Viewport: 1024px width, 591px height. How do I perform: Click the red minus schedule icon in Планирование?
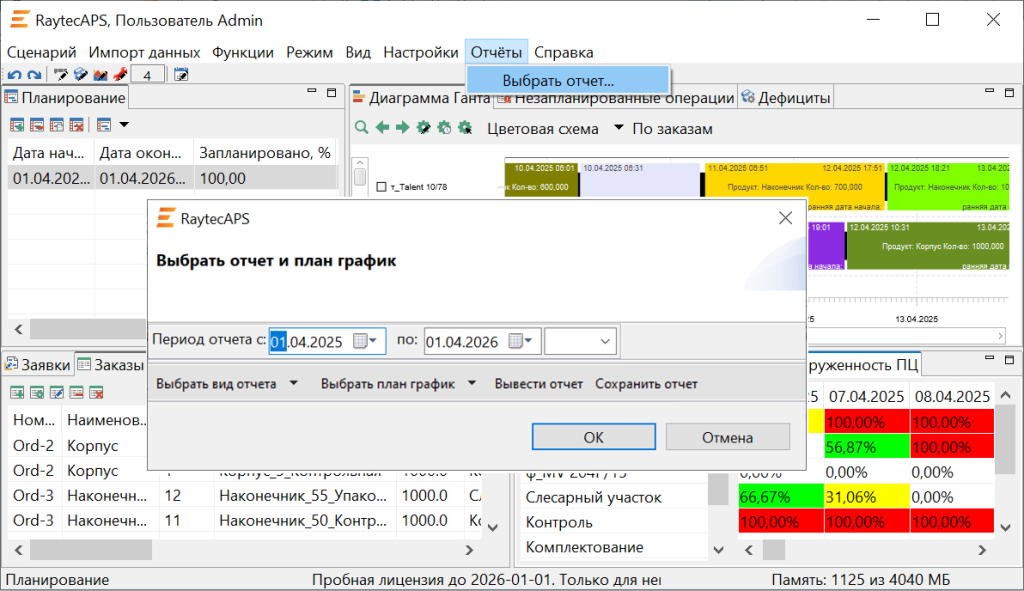click(37, 125)
